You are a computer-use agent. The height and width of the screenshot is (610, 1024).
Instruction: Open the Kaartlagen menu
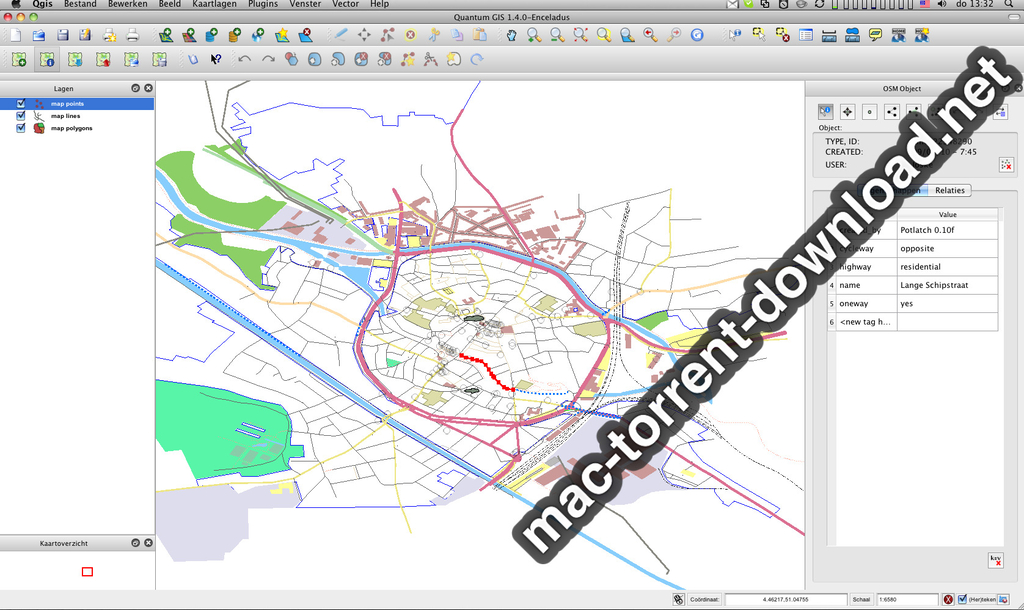(x=212, y=5)
